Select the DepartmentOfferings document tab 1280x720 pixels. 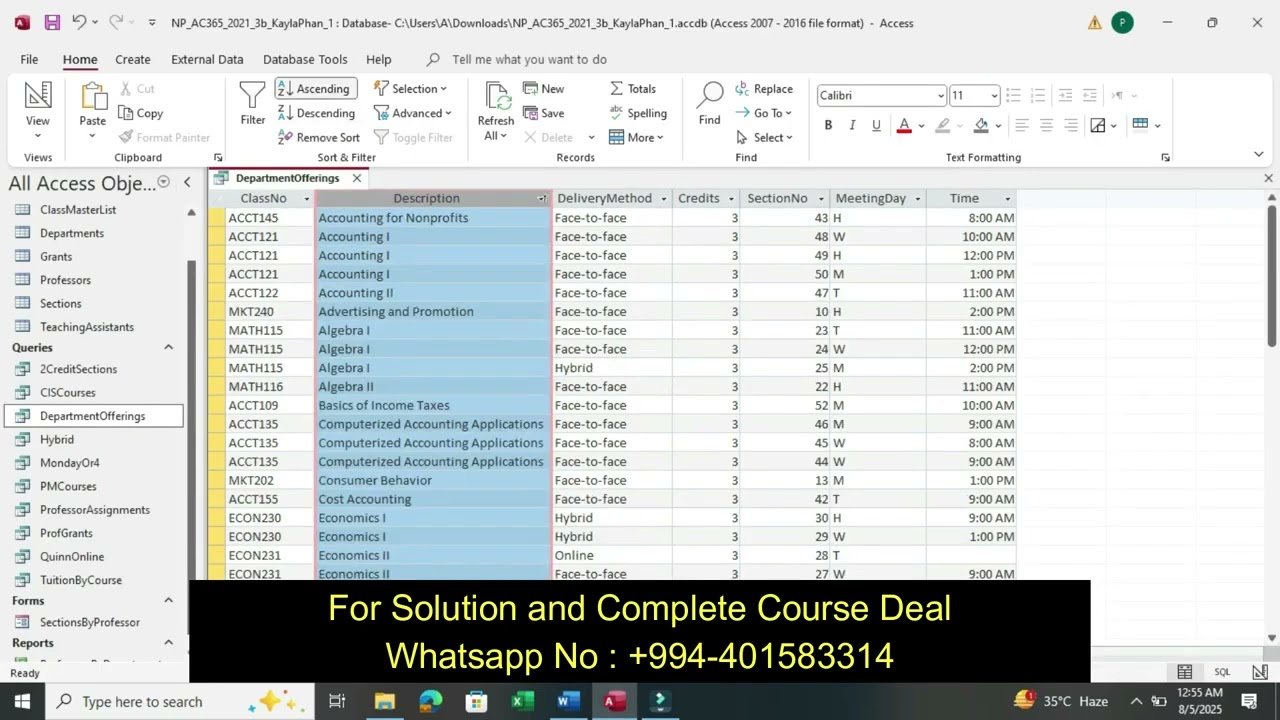[287, 178]
